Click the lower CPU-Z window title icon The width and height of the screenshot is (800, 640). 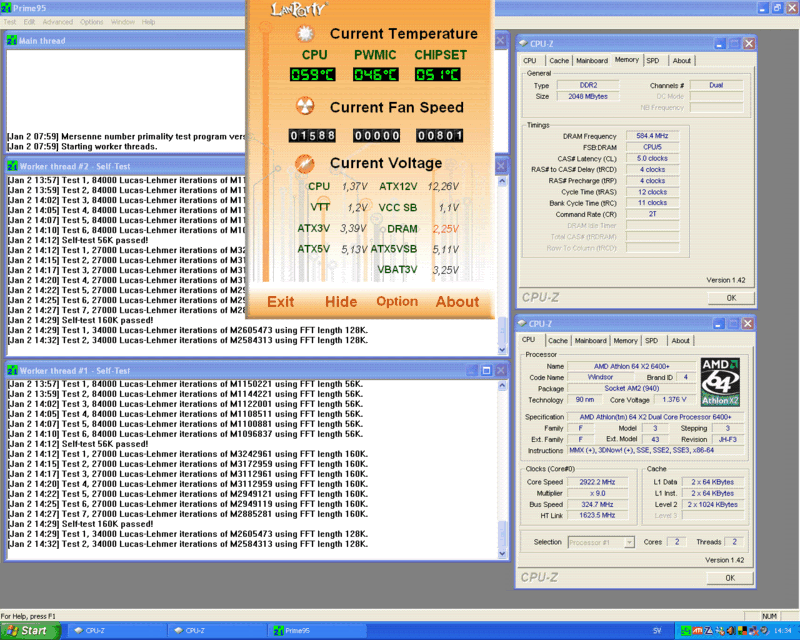[x=522, y=324]
